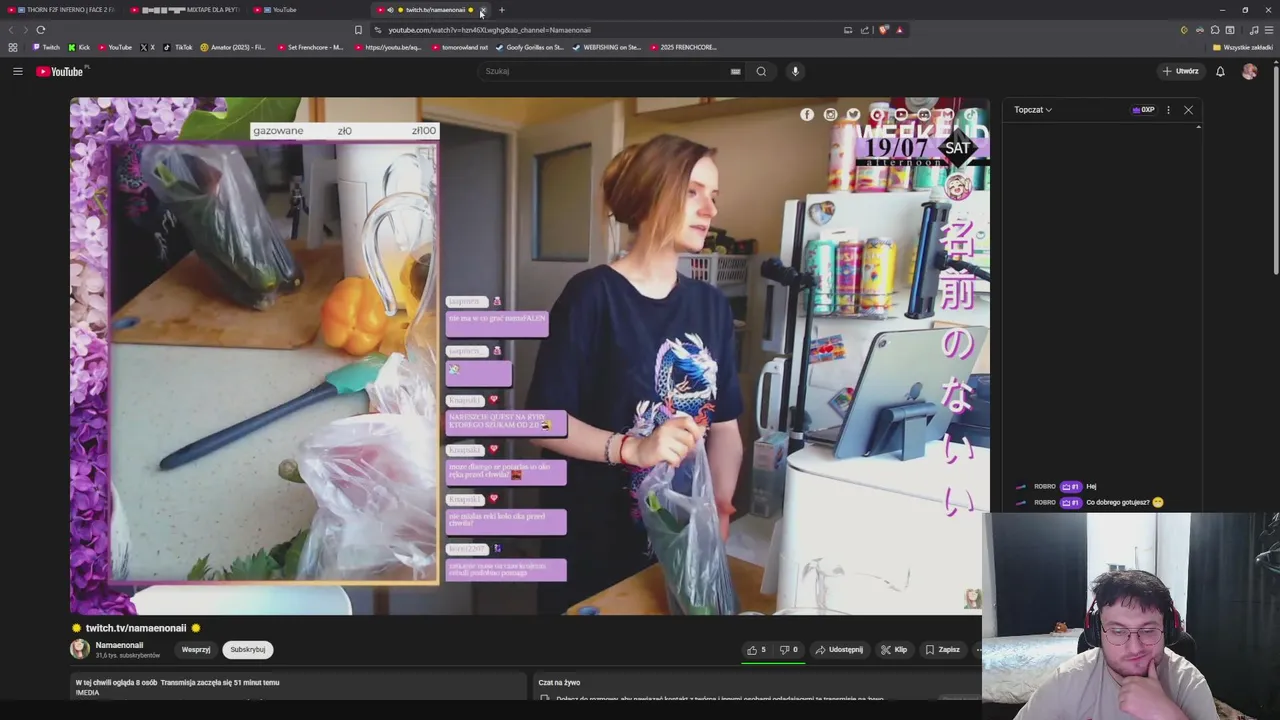Go to the YouTube home logo

coord(61,71)
